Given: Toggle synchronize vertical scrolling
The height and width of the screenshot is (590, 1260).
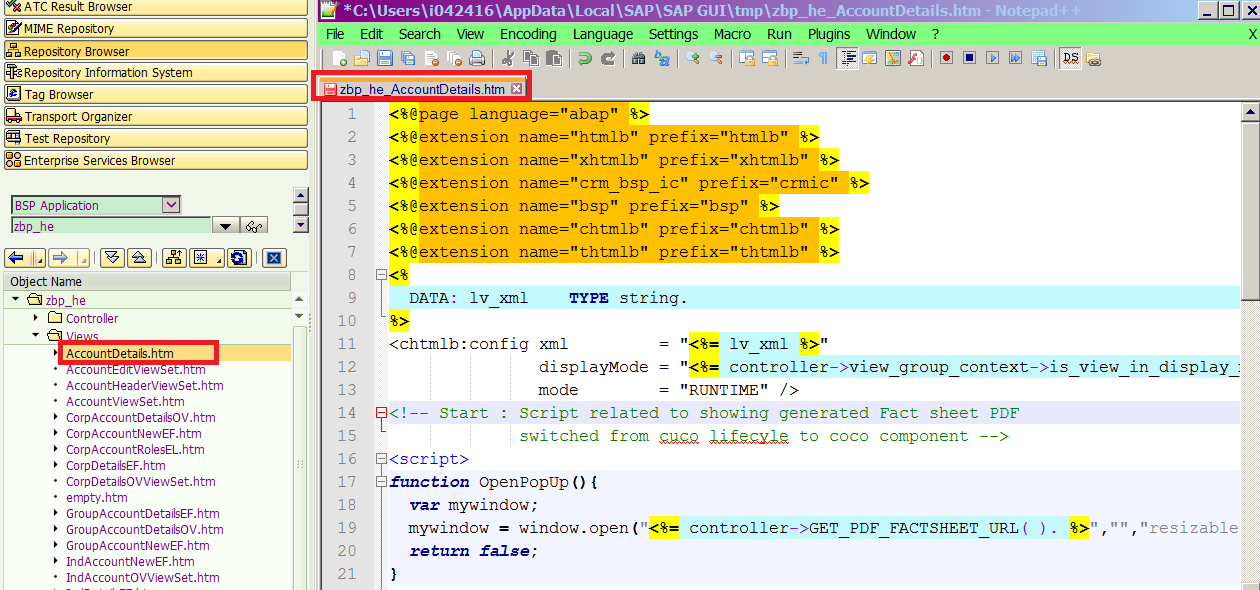Looking at the screenshot, I should (748, 58).
